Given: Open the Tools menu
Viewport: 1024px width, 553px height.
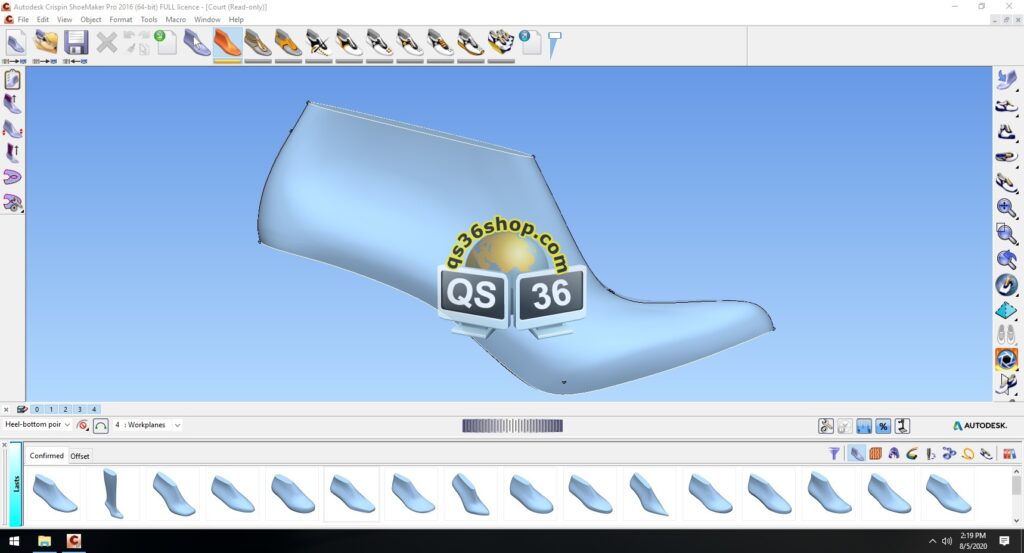Looking at the screenshot, I should 149,20.
